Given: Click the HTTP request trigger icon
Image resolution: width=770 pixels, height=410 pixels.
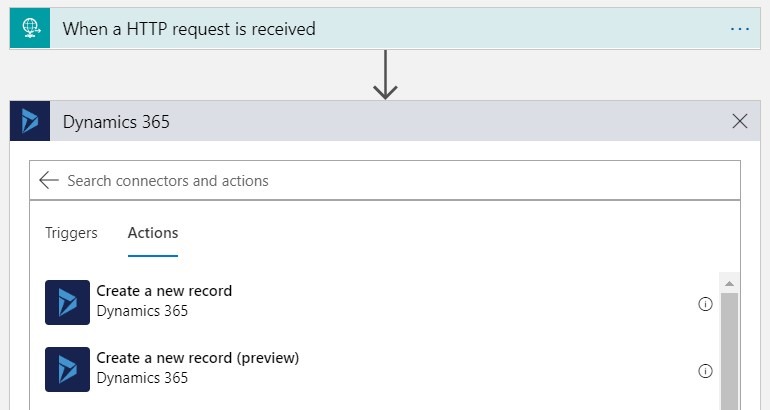Looking at the screenshot, I should point(30,28).
